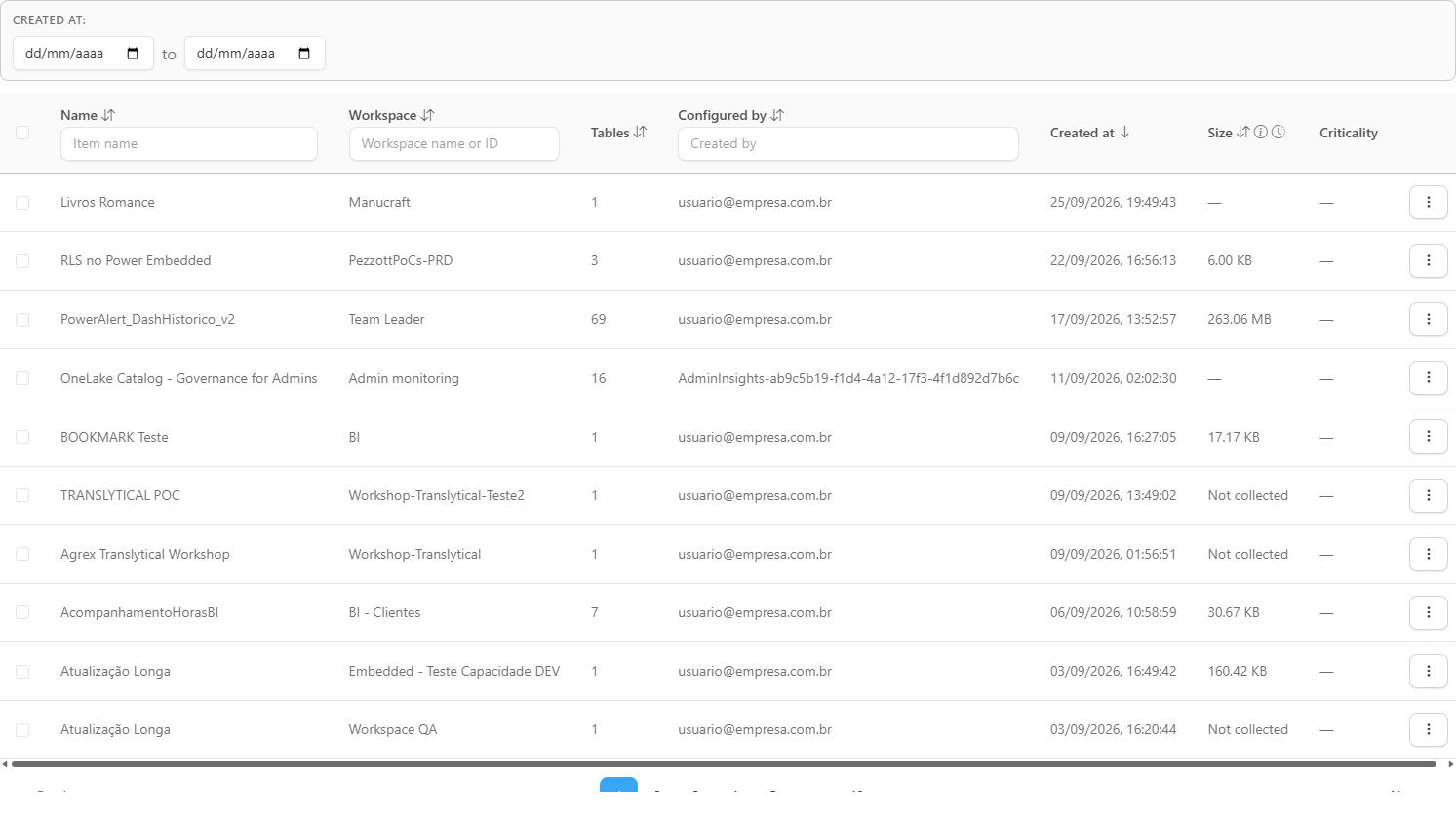Sort by the Configured by column
The height and width of the screenshot is (815, 1456).
point(777,115)
